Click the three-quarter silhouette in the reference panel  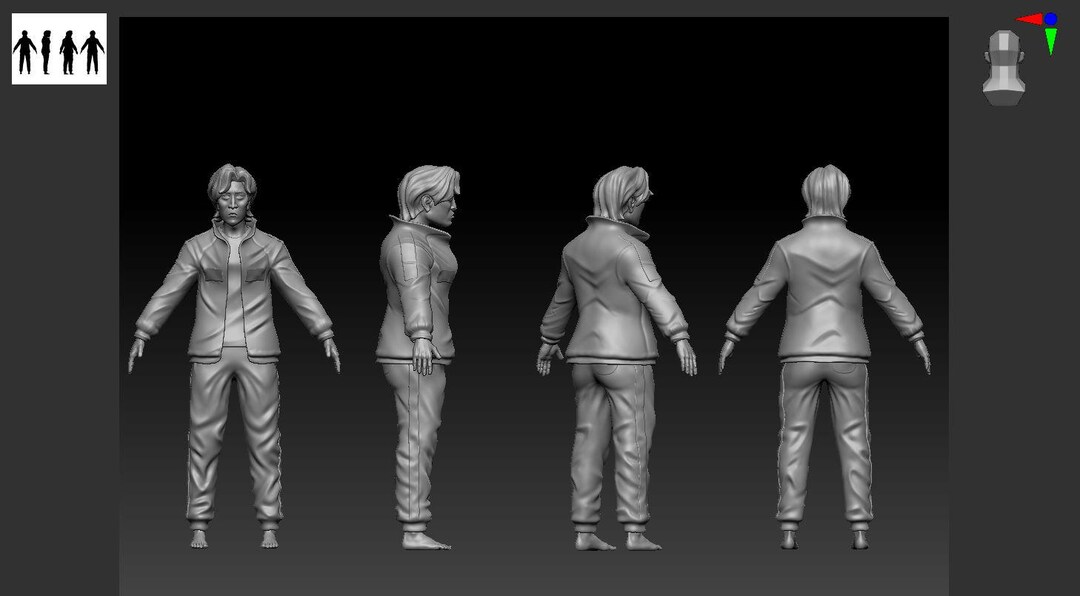click(68, 46)
